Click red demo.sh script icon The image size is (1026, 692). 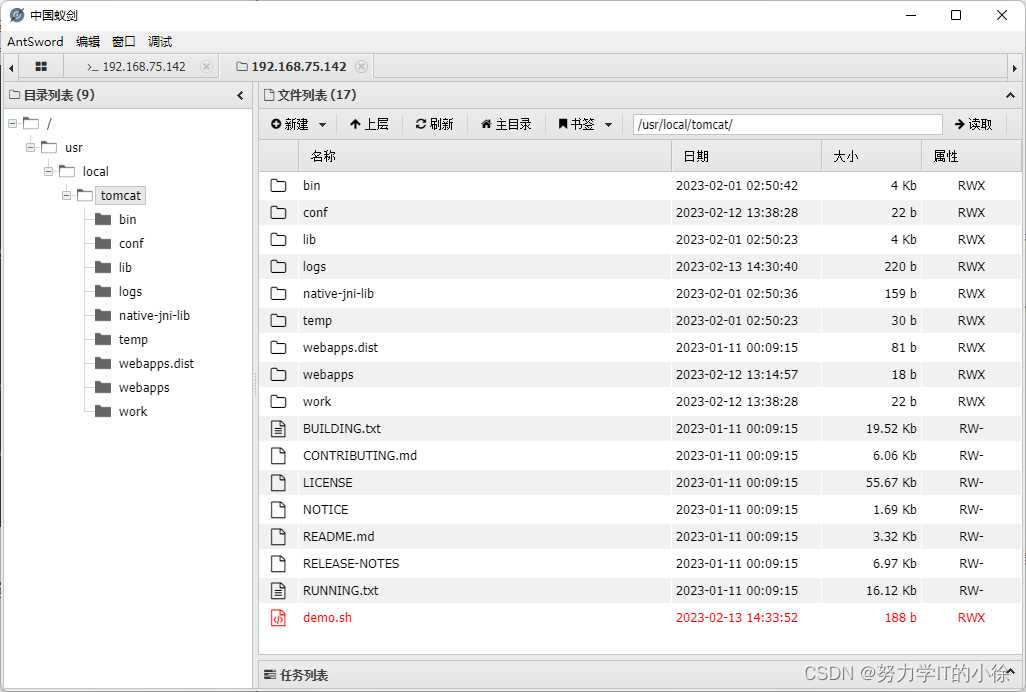point(278,617)
